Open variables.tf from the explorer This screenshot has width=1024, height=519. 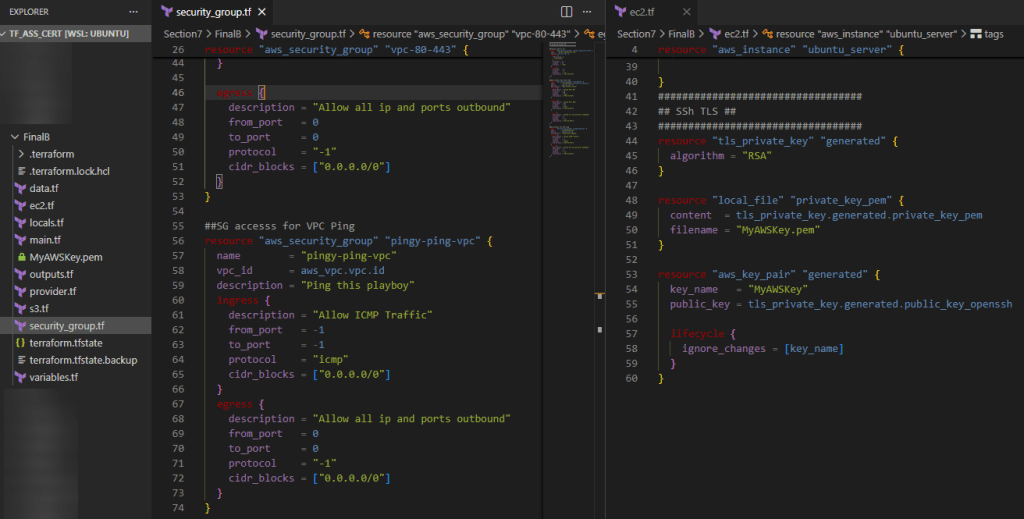(x=52, y=377)
